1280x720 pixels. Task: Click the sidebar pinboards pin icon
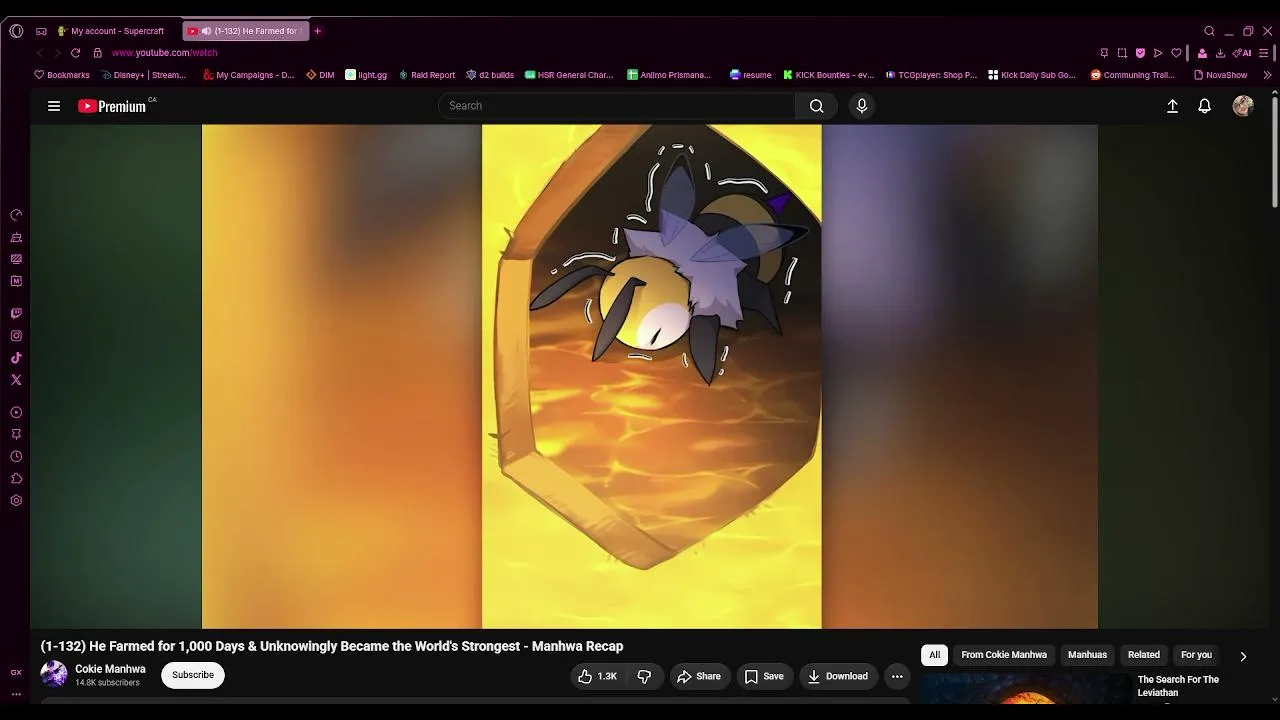coord(16,434)
